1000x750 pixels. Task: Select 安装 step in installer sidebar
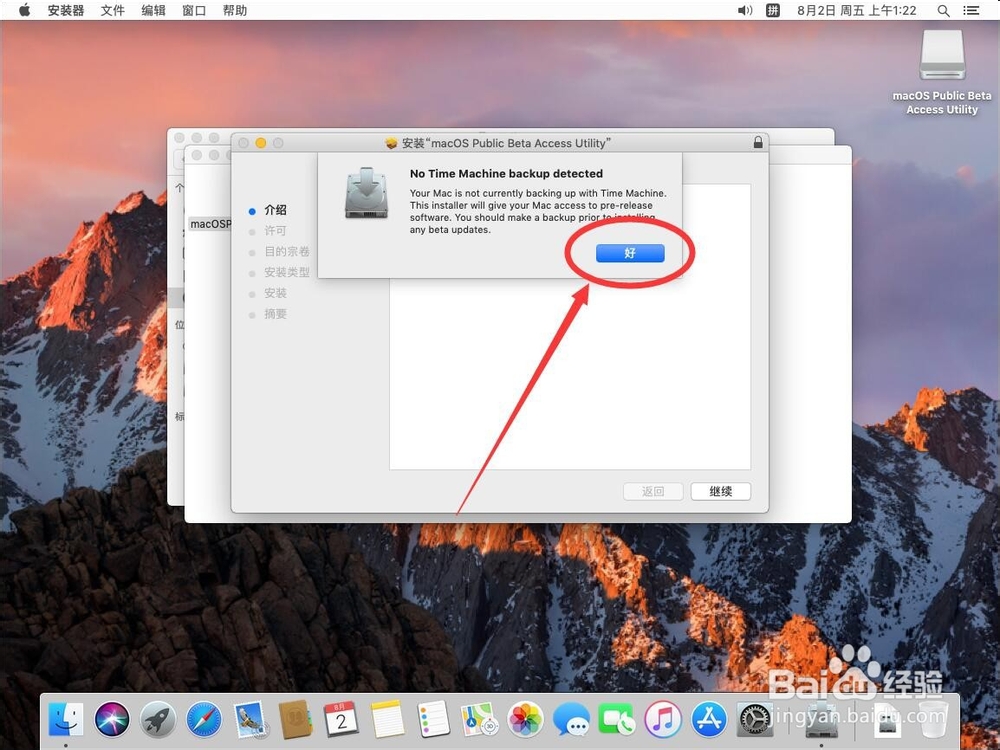click(x=276, y=293)
